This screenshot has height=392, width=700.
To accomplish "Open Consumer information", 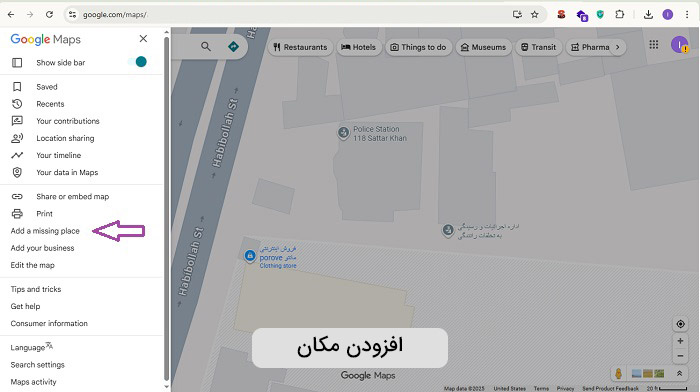I will click(x=49, y=323).
